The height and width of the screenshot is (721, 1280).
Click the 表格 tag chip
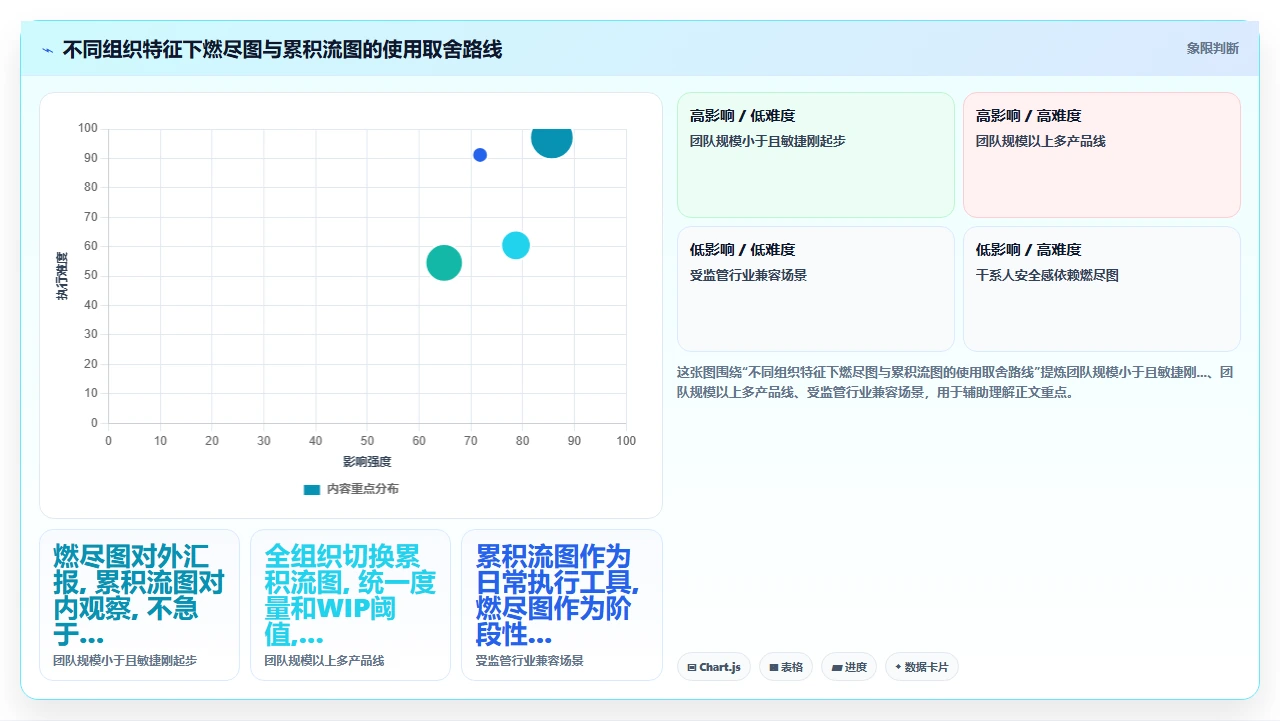pyautogui.click(x=786, y=667)
